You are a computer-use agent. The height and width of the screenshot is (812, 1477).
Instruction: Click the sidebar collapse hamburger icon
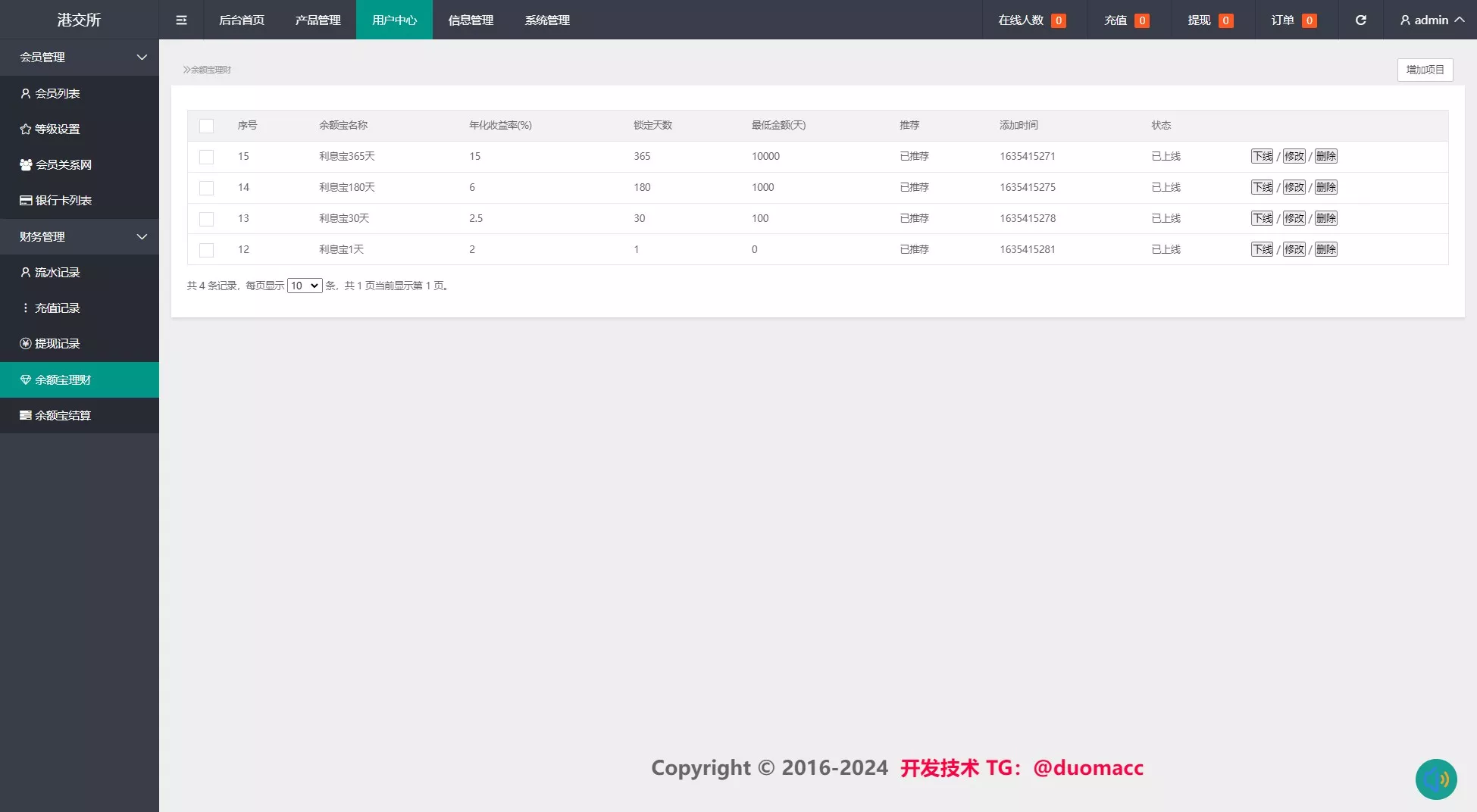click(181, 20)
